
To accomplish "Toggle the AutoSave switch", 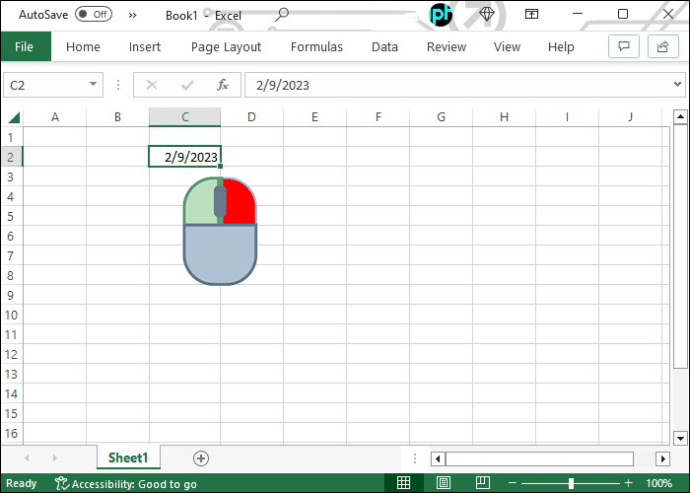I will pyautogui.click(x=93, y=15).
